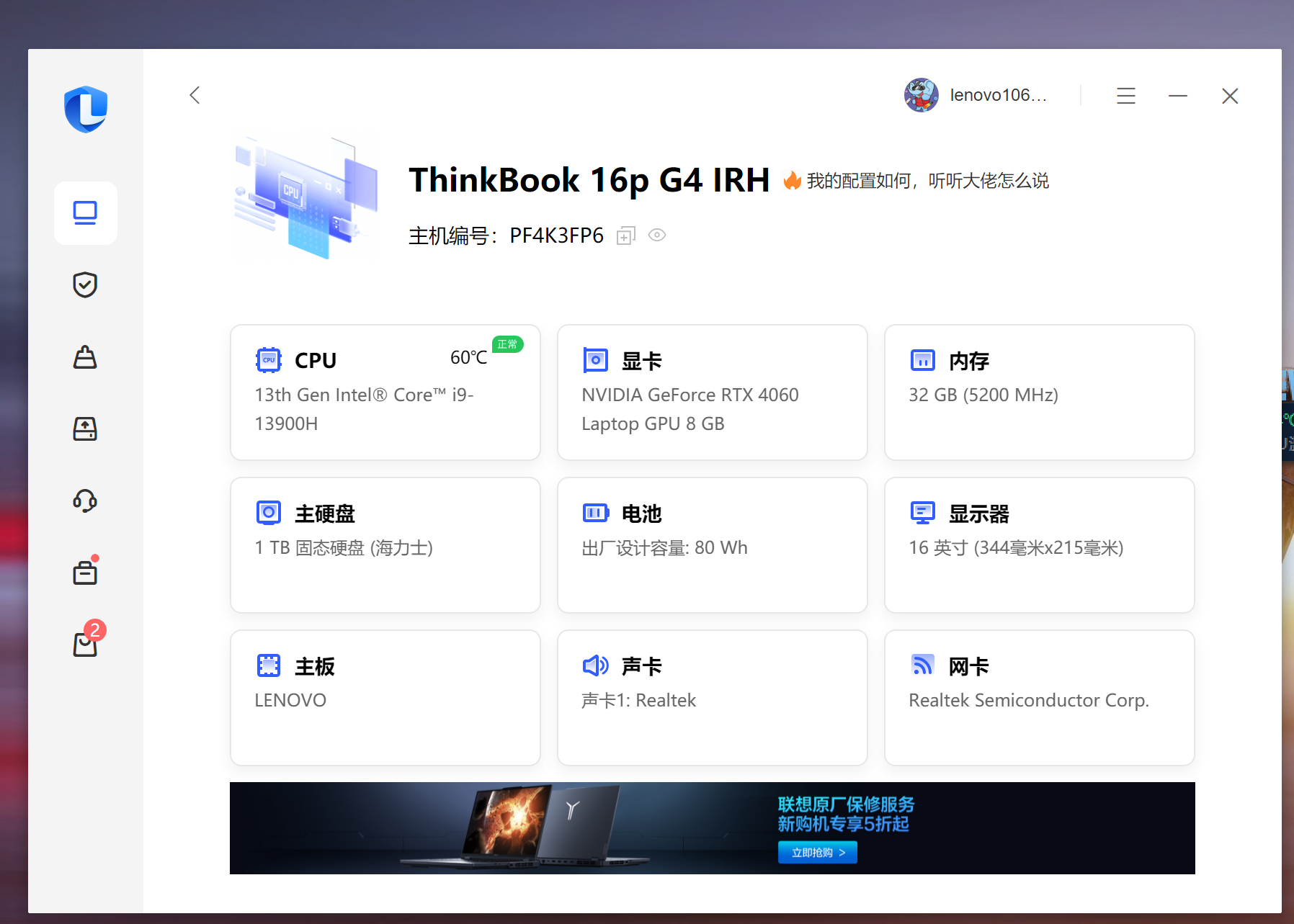Click the PF4K3FP6 serial number
Screen dimensions: 1294x924
(x=556, y=236)
